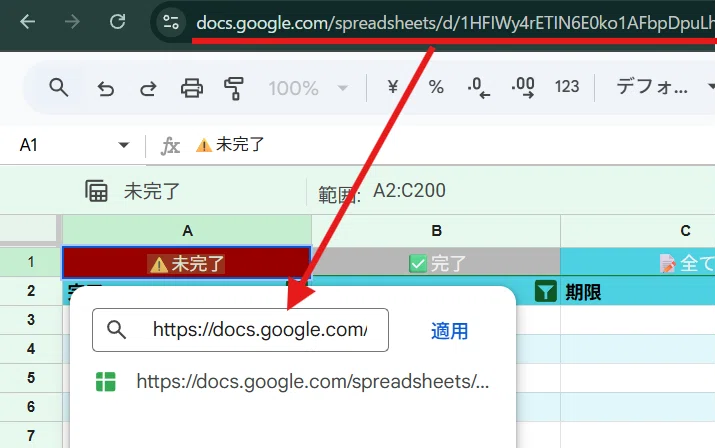Click the range value A2:C200
Image resolution: width=718 pixels, height=448 pixels.
pyautogui.click(x=409, y=191)
